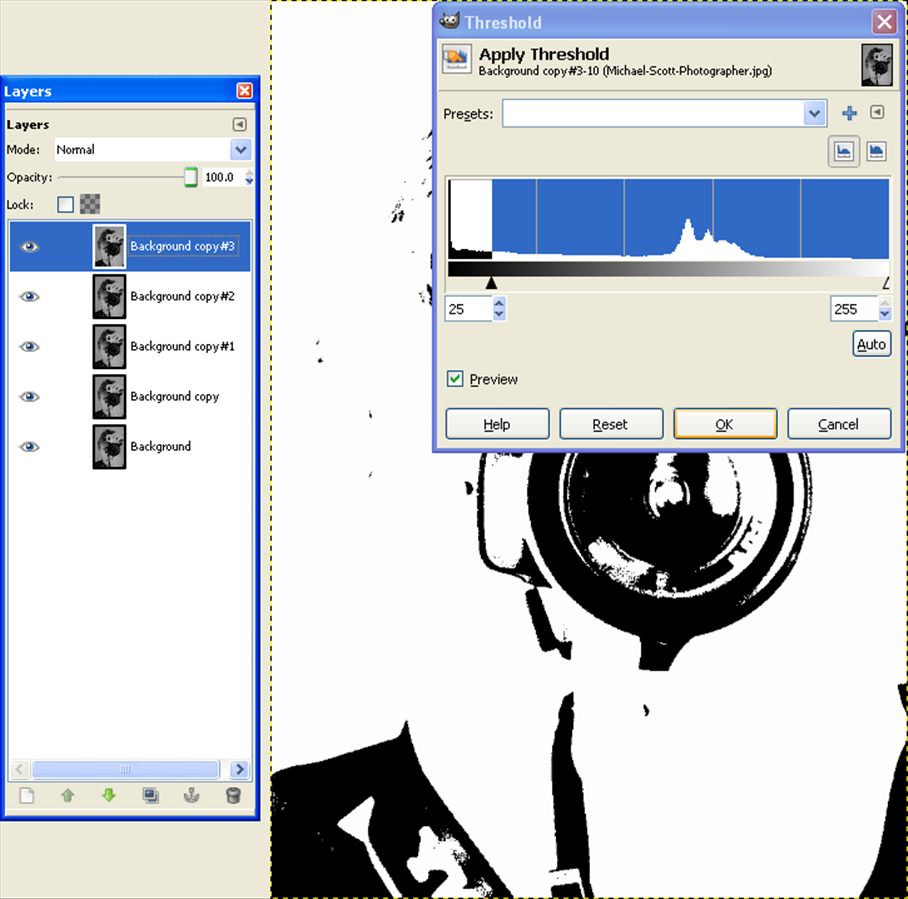Viewport: 908px width, 899px height.
Task: Select the Background copy#2 layer name
Action: point(182,296)
